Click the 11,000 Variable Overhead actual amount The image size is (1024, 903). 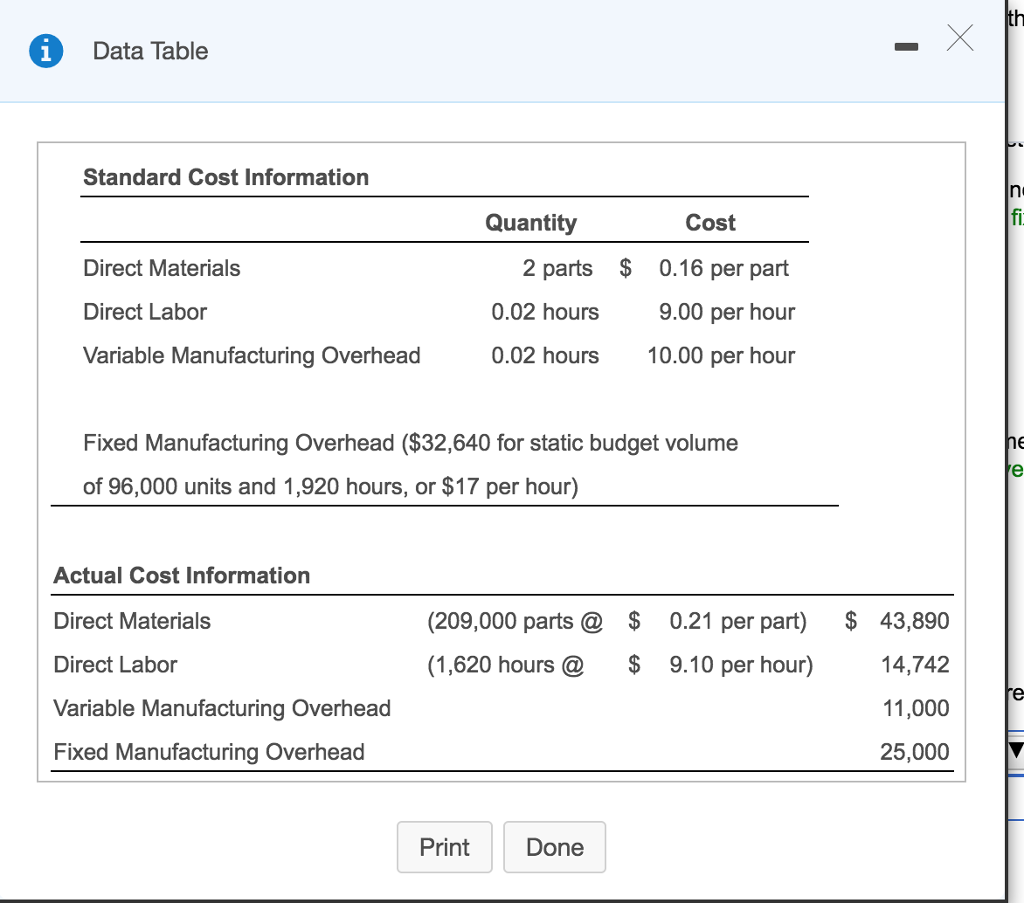[925, 708]
